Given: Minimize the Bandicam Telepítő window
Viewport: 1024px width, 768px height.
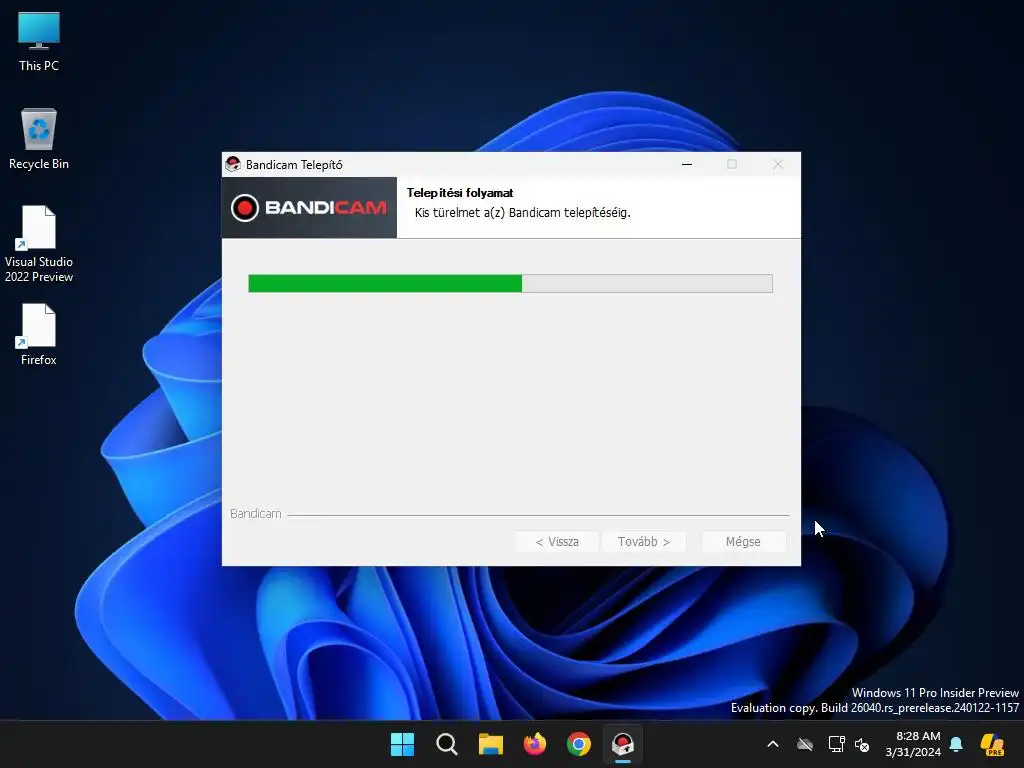Looking at the screenshot, I should (687, 164).
